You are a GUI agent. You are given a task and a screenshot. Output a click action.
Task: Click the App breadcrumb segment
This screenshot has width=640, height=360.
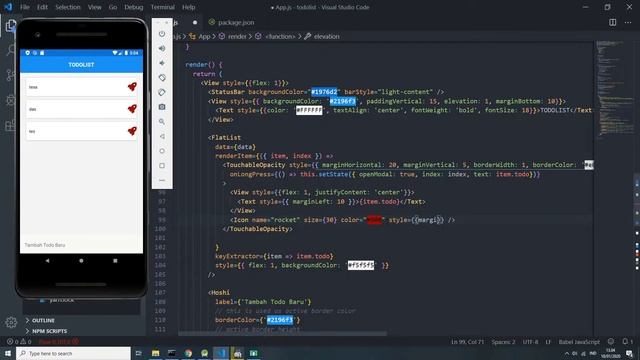(200, 36)
